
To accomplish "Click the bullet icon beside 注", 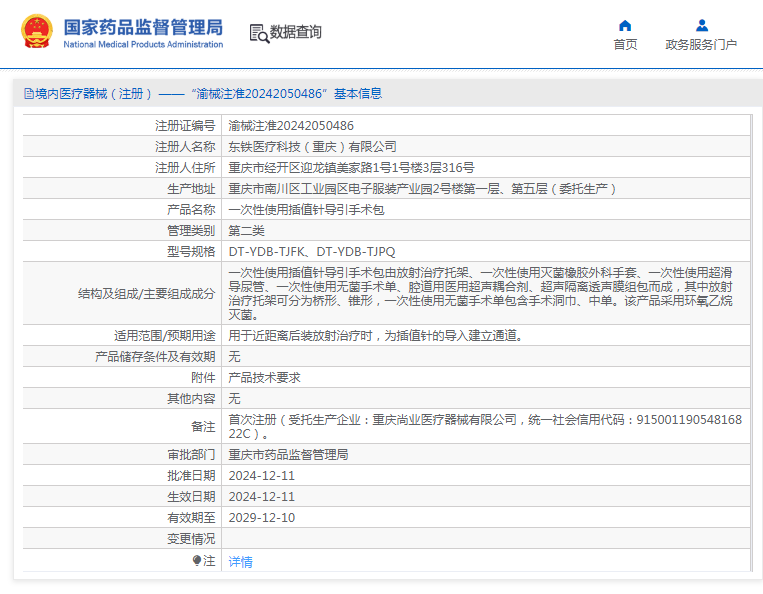I will 198,561.
